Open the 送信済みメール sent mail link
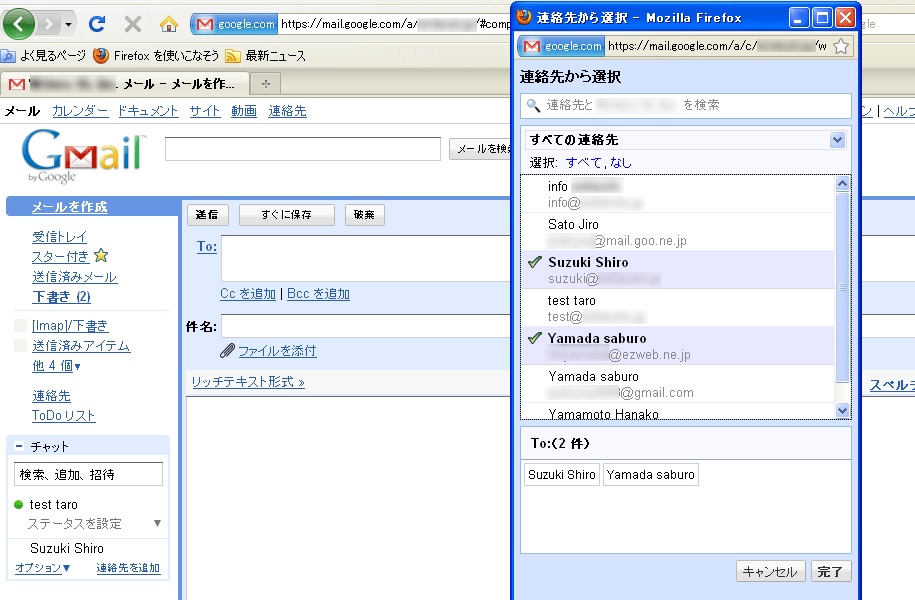 tap(75, 277)
